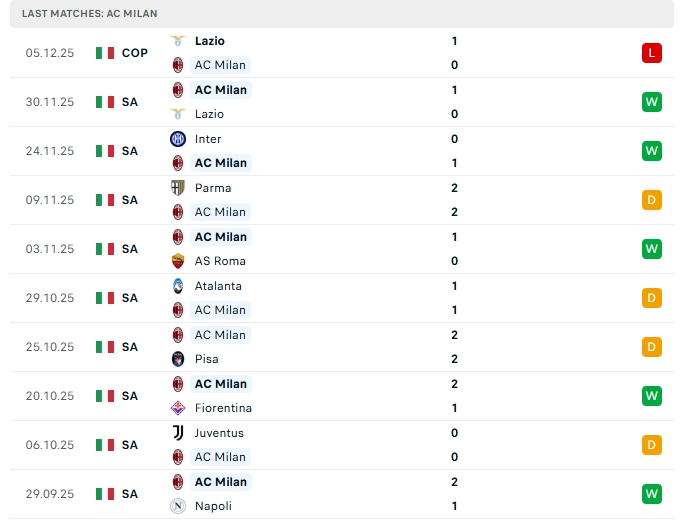
Task: Click the Juventus club logo
Action: (x=178, y=433)
